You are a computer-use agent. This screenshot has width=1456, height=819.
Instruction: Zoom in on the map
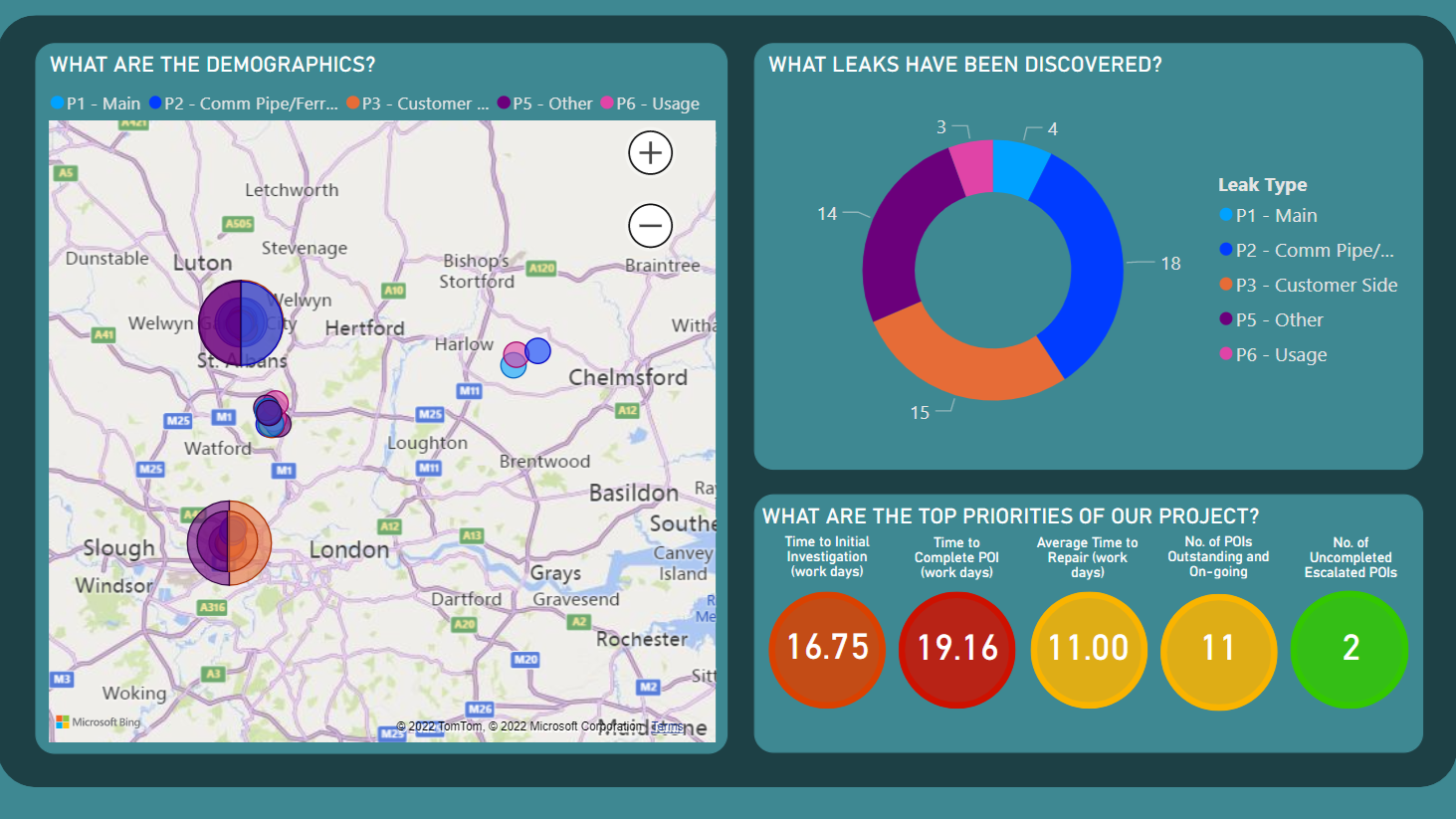tap(650, 153)
